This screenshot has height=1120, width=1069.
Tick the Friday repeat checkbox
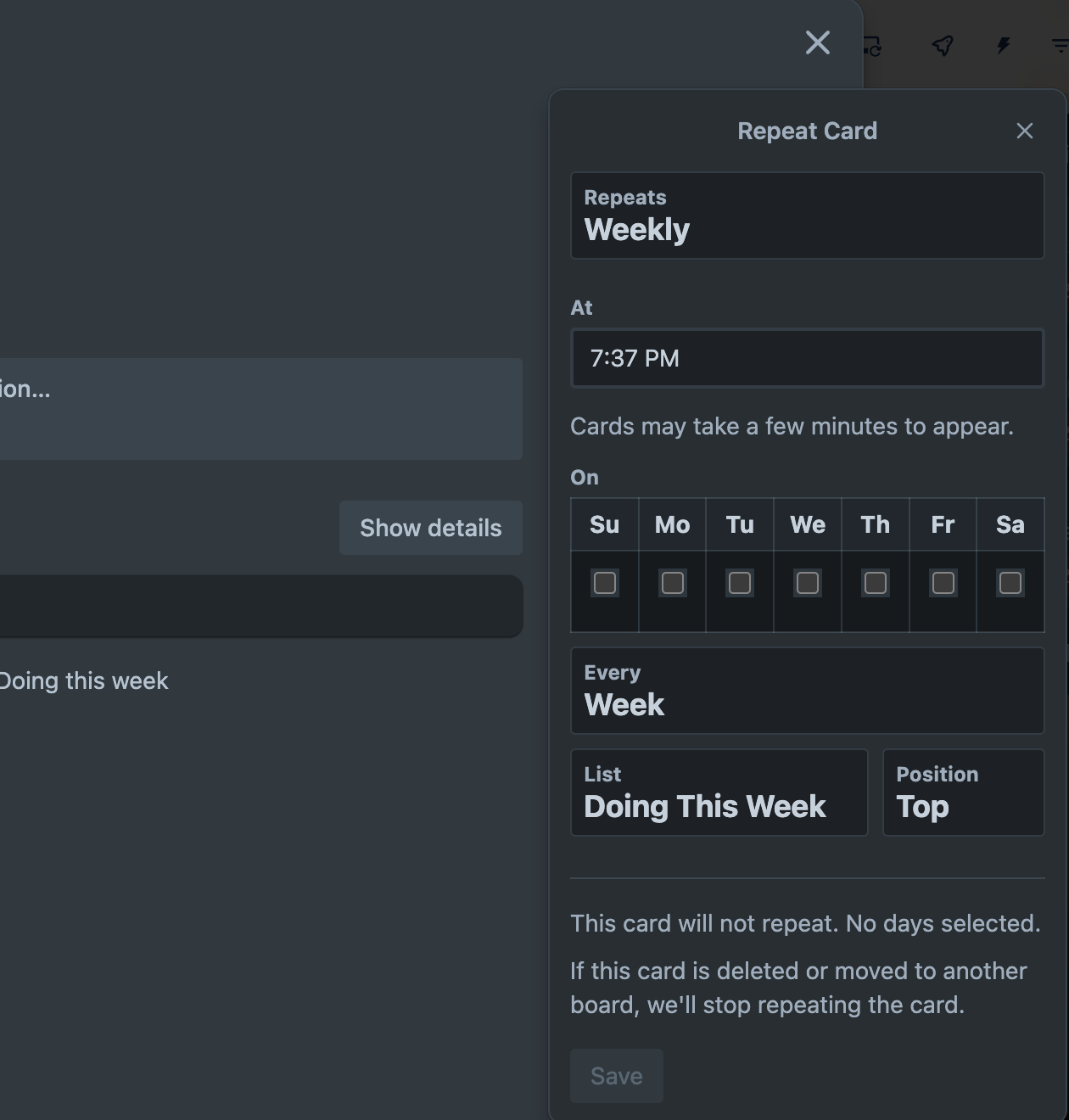943,583
